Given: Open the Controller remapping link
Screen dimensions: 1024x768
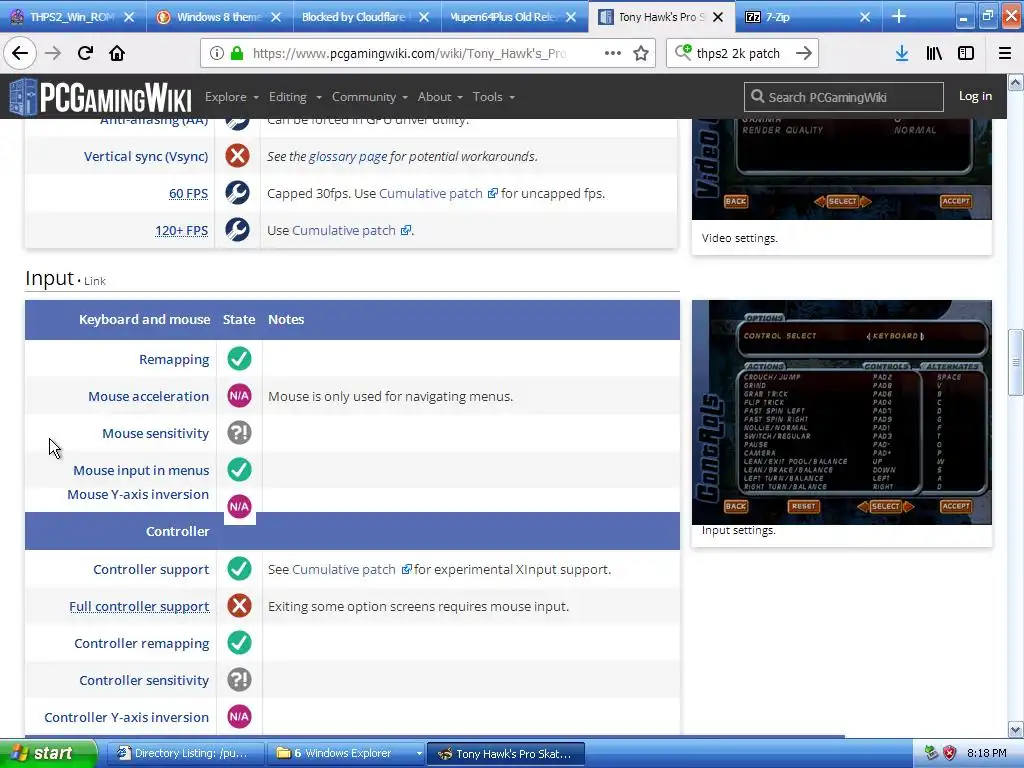Looking at the screenshot, I should point(142,643).
